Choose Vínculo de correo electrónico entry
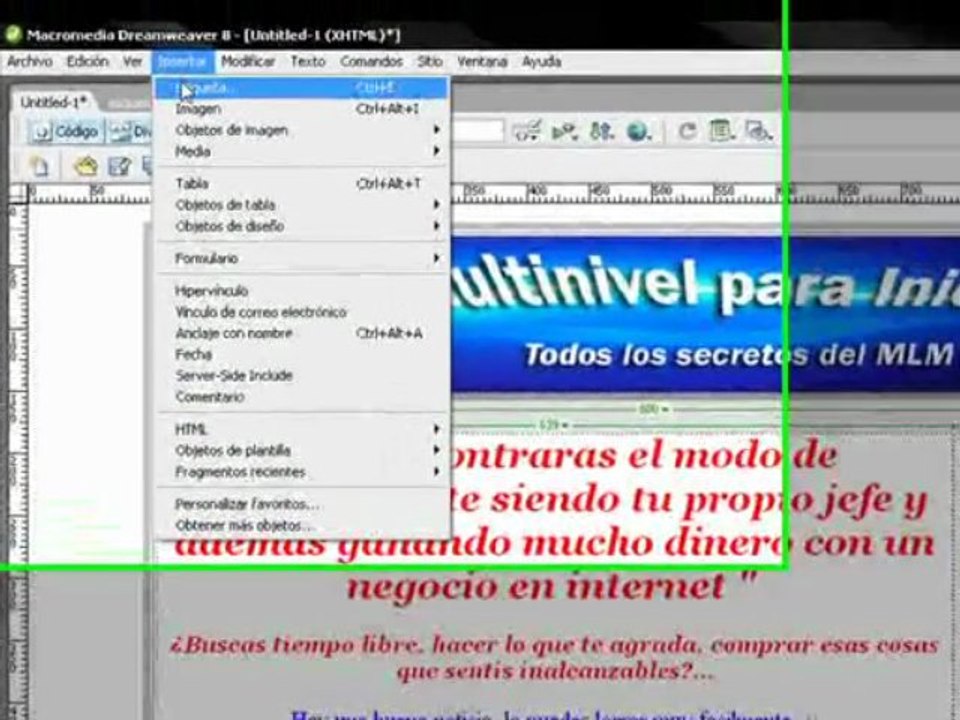Viewport: 960px width, 720px height. [x=302, y=312]
